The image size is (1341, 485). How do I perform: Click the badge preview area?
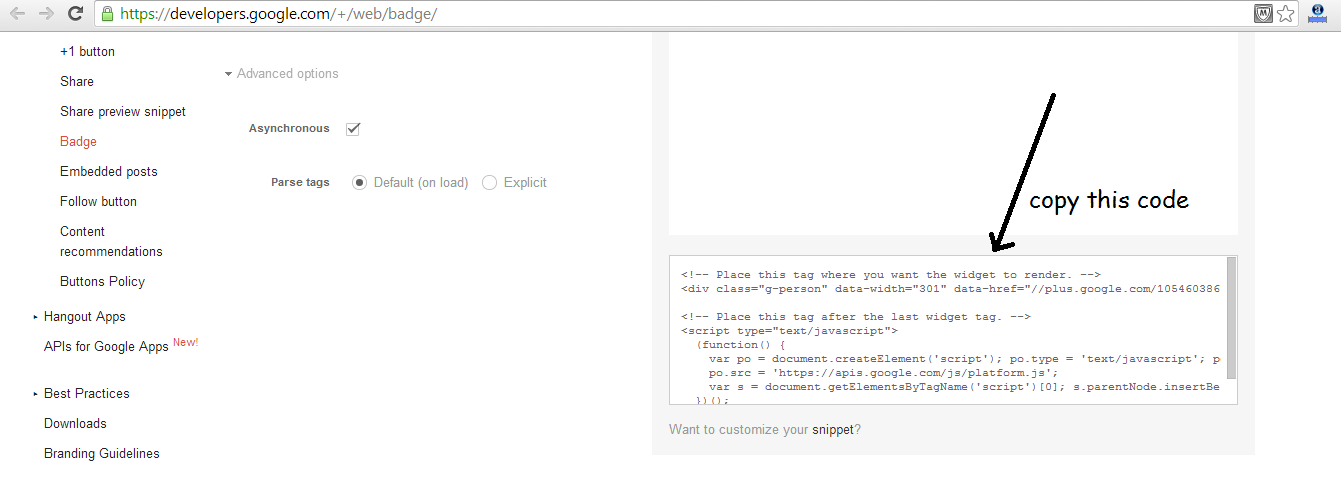(x=953, y=134)
